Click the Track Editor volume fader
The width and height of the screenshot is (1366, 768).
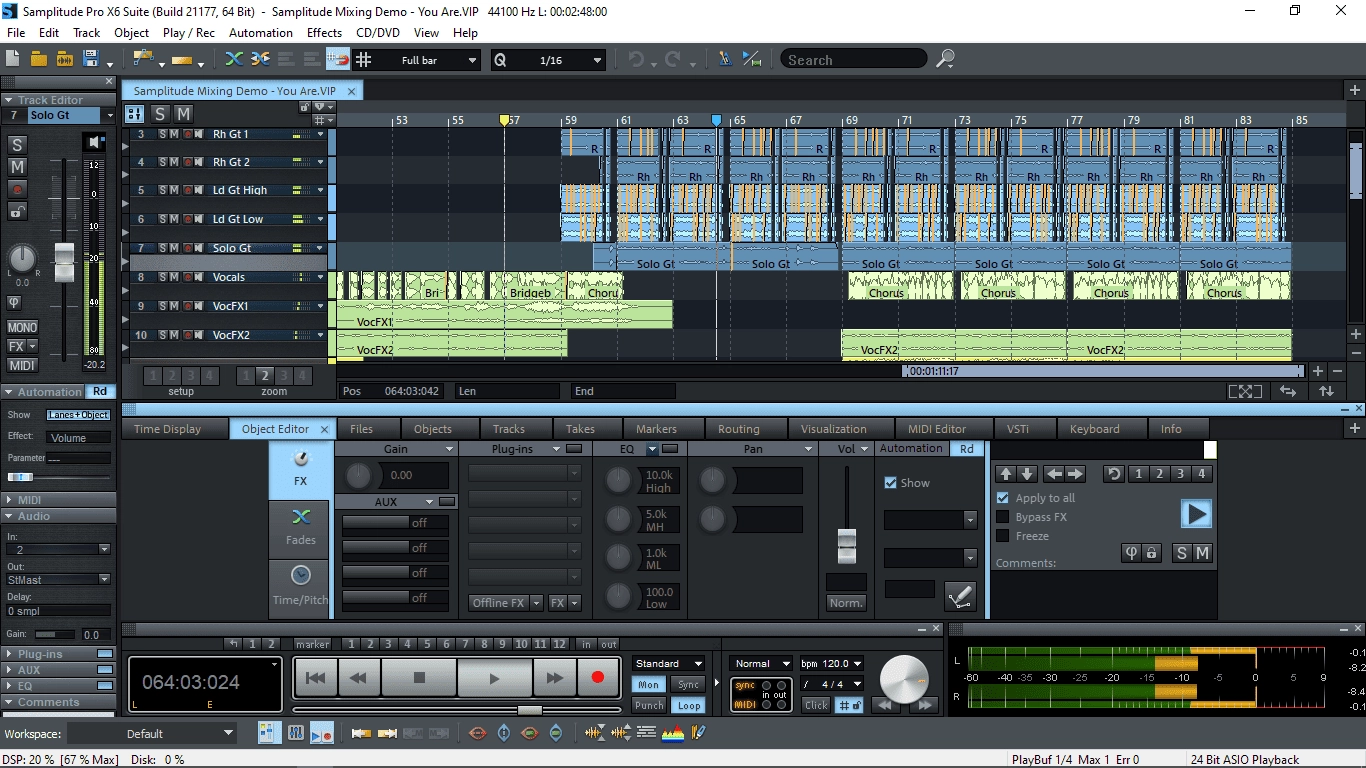pyautogui.click(x=64, y=261)
